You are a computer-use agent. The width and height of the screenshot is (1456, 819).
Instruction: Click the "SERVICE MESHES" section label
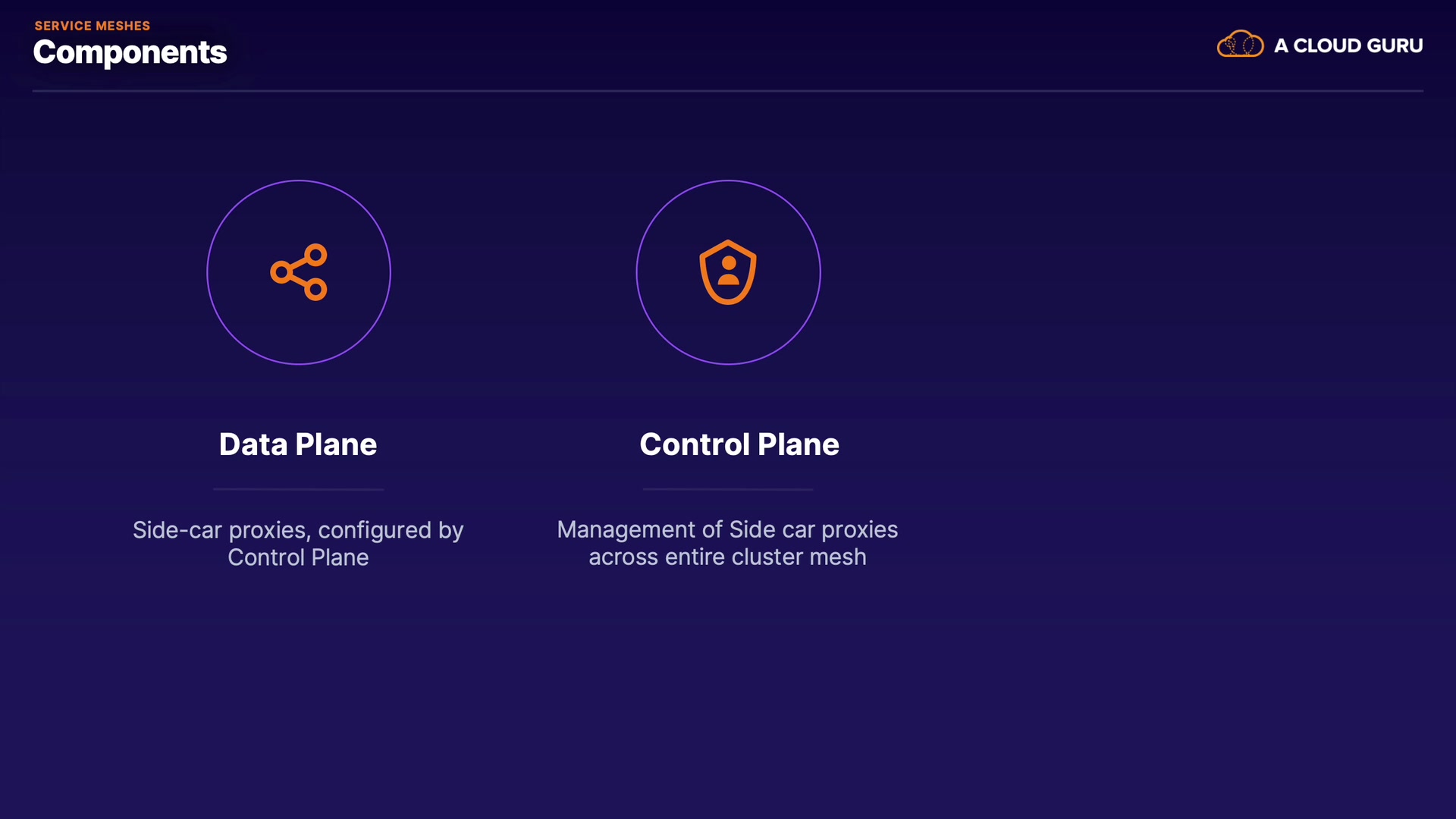(x=93, y=26)
